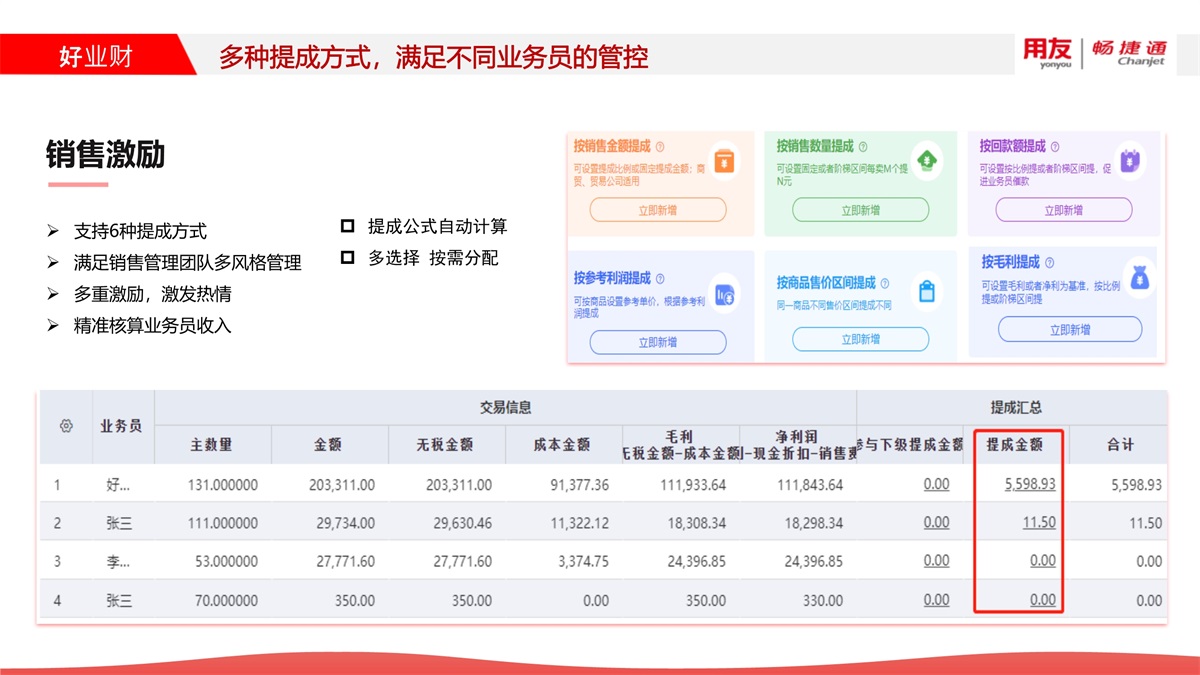Click the green sales quantity commission icon

pos(927,159)
